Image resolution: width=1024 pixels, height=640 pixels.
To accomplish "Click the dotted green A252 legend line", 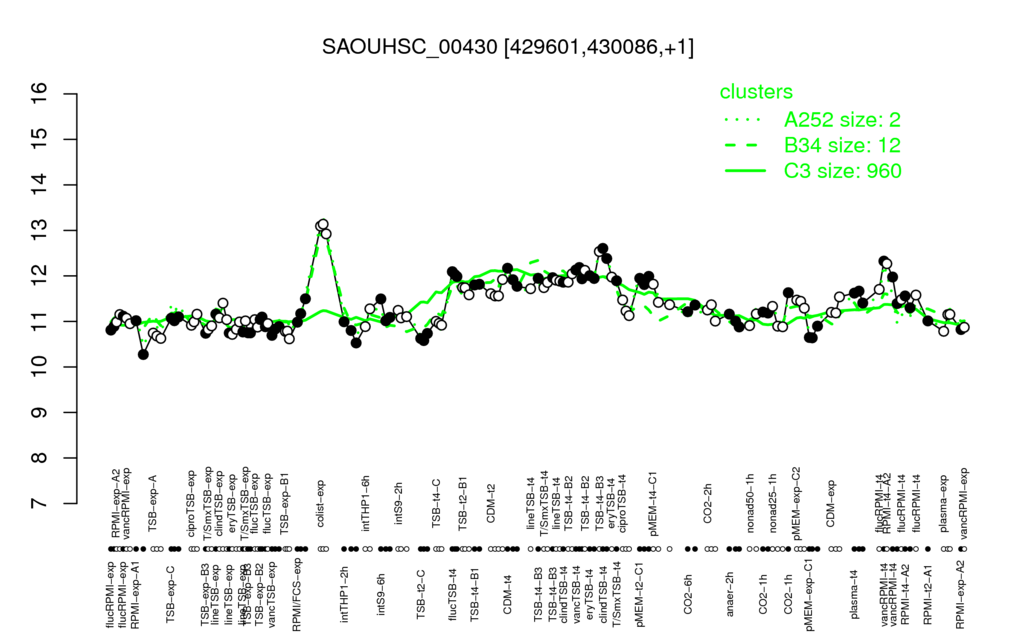I will click(744, 120).
